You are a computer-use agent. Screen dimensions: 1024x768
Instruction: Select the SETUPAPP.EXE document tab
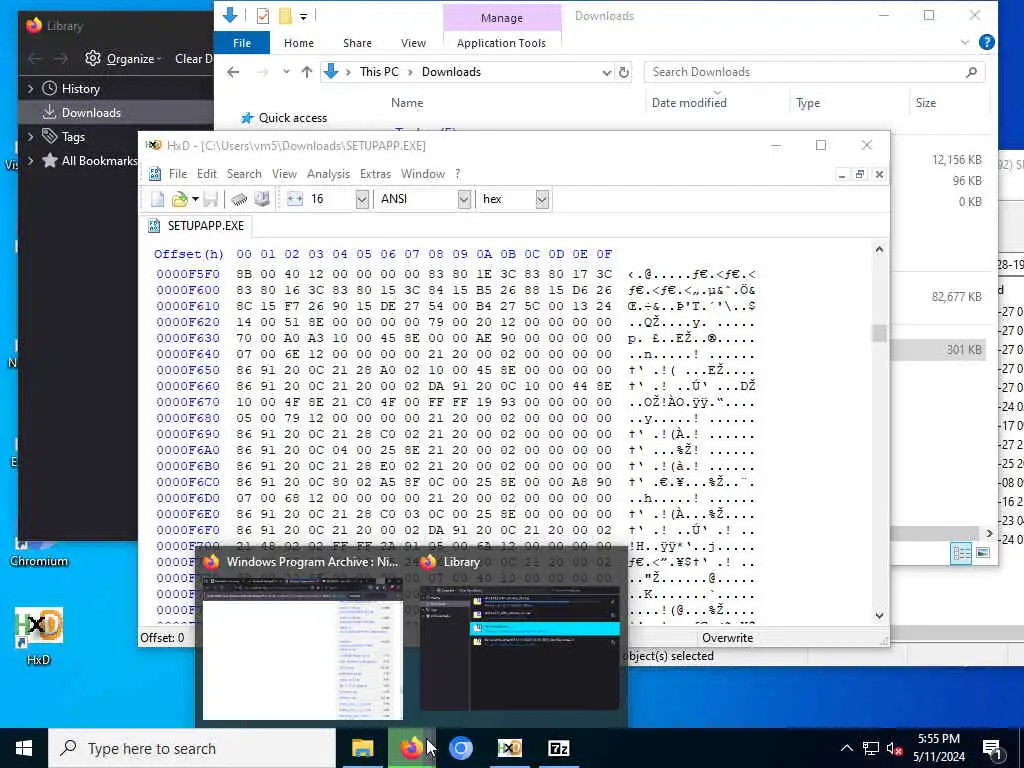pyautogui.click(x=197, y=226)
